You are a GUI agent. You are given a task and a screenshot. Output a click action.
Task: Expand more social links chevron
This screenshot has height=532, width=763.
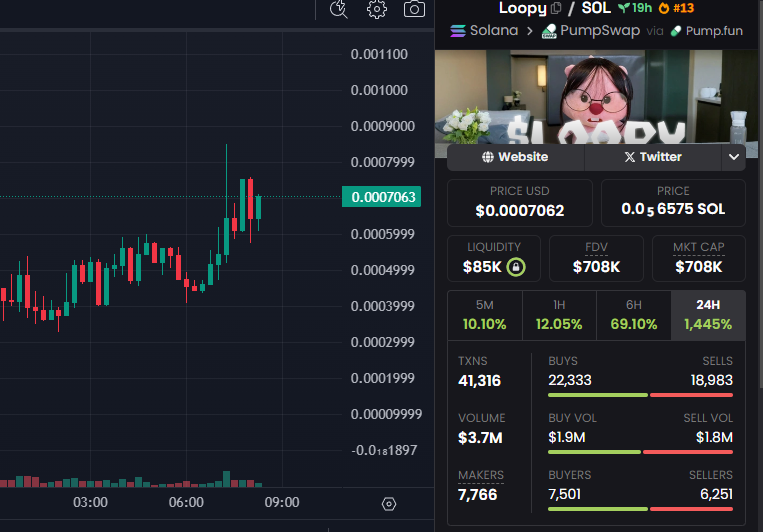(x=734, y=157)
